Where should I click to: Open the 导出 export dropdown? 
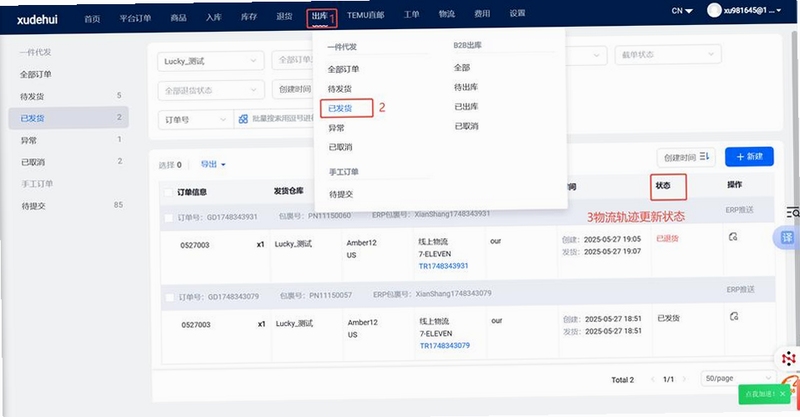213,164
